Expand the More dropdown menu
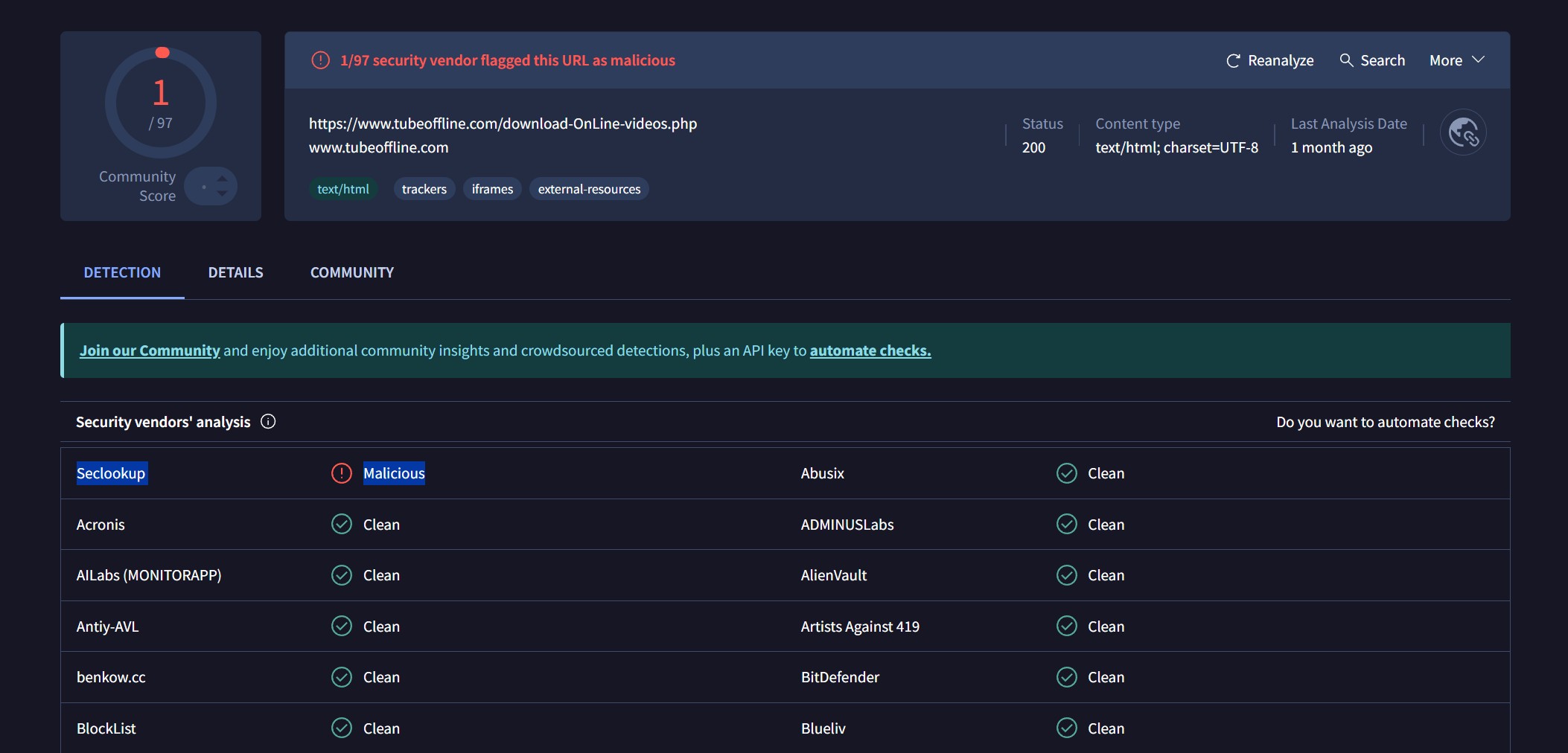This screenshot has width=1568, height=753. click(1457, 60)
